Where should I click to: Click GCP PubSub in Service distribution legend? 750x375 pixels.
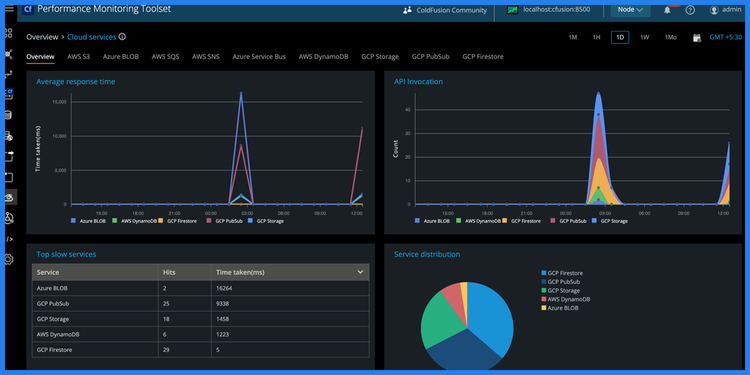pos(561,282)
